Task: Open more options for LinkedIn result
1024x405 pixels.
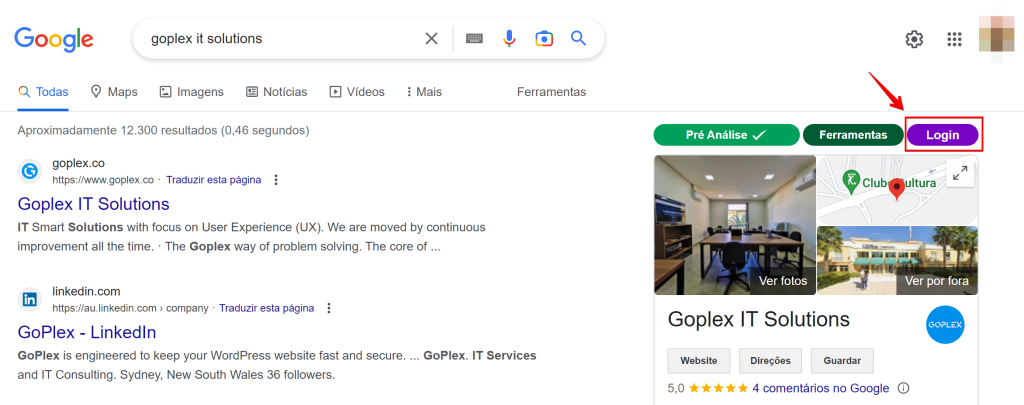Action: [329, 308]
